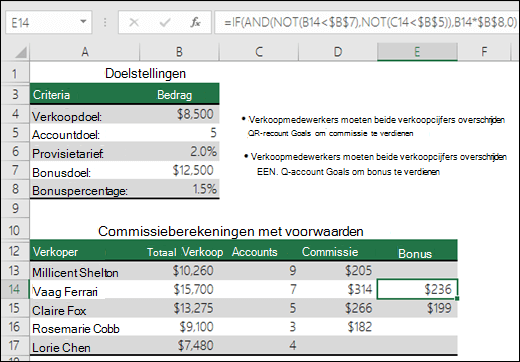520x362 pixels.
Task: Select column A header
Action: click(85, 52)
